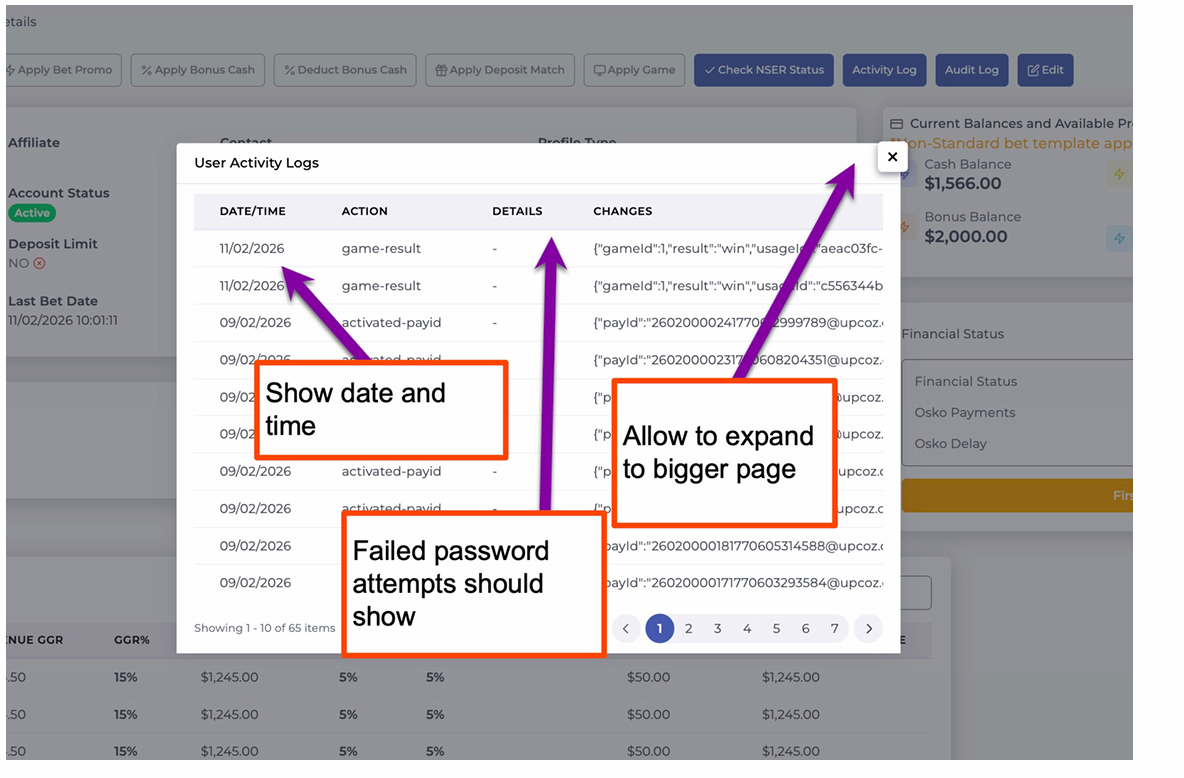The width and height of the screenshot is (1184, 778).
Task: Click the Active account status badge
Action: 32,213
